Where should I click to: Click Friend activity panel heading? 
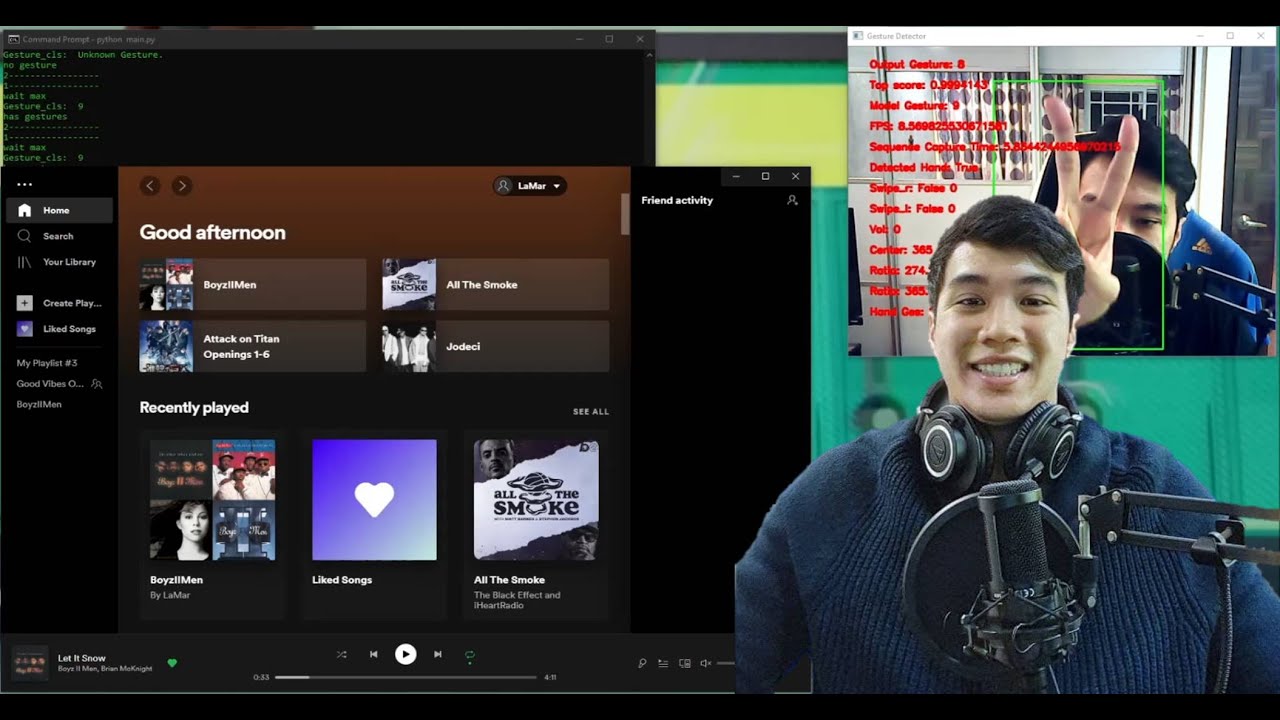pyautogui.click(x=677, y=200)
